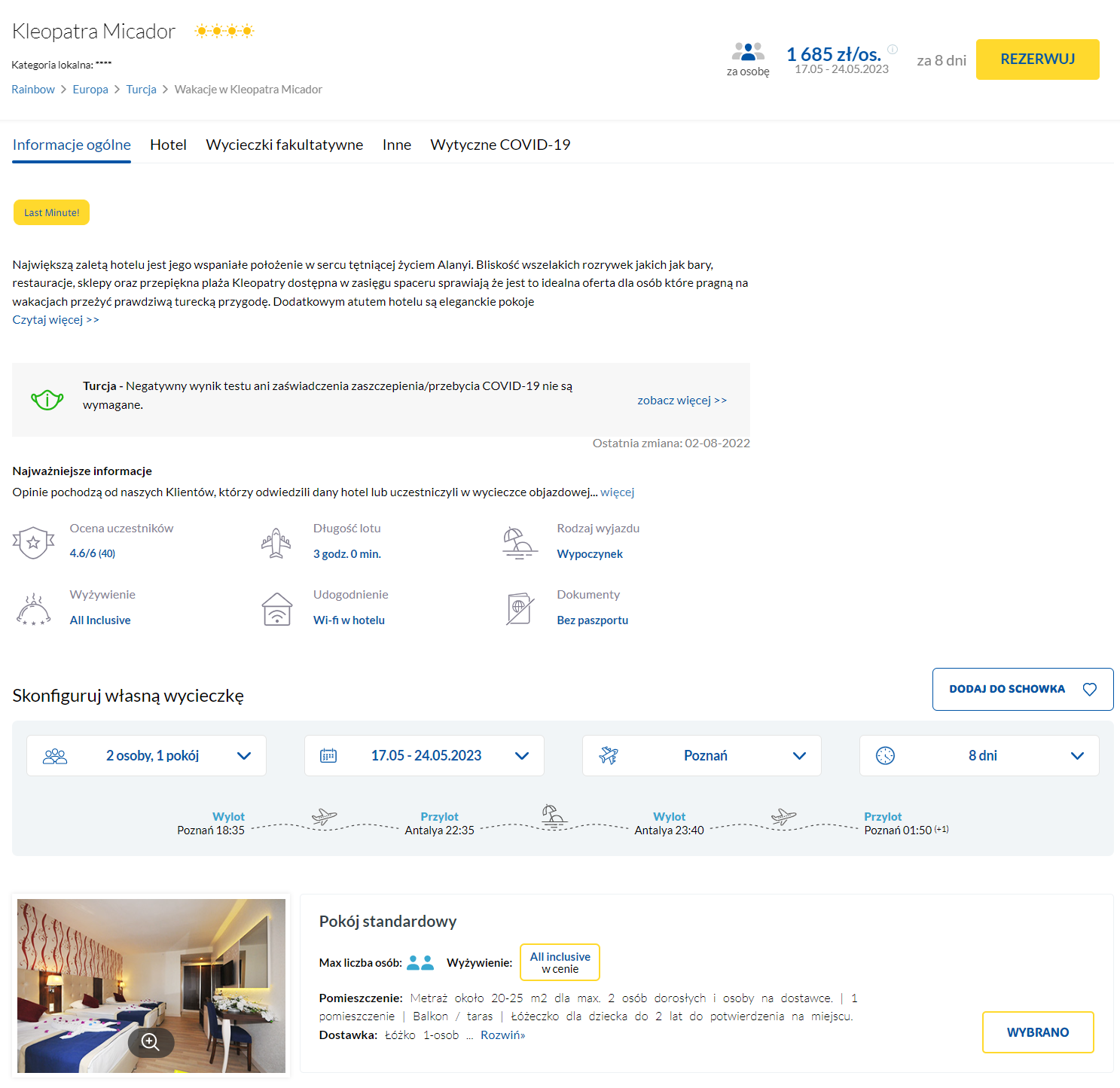Switch to the Hotel tab

(168, 145)
